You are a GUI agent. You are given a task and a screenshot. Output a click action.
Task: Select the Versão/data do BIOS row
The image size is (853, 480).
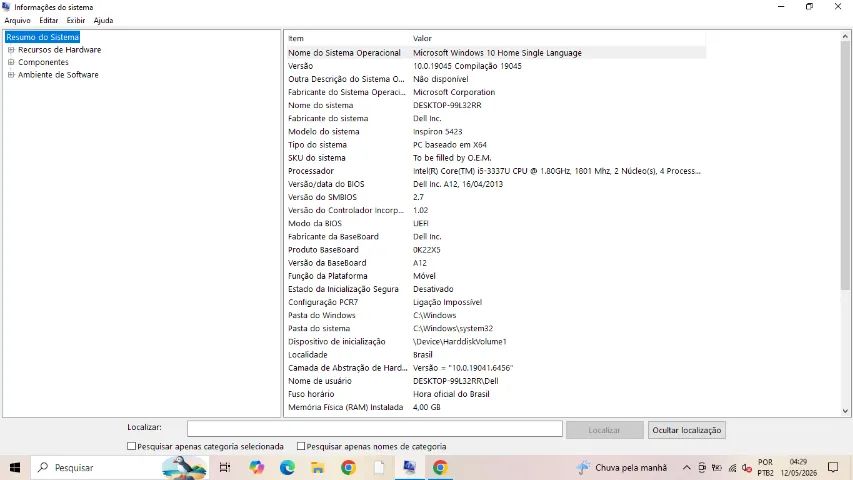click(495, 184)
